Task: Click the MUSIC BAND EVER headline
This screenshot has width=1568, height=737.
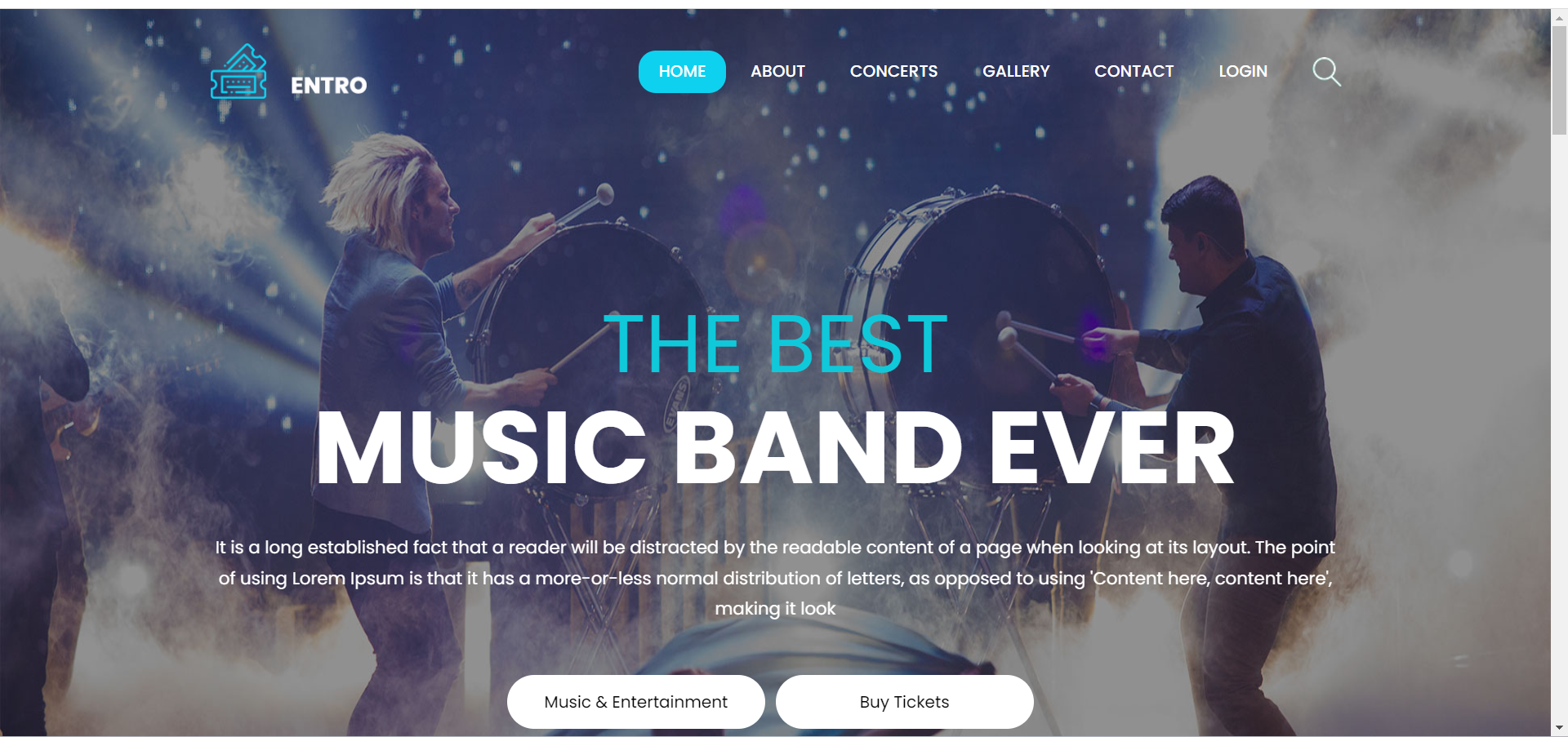Action: point(776,447)
